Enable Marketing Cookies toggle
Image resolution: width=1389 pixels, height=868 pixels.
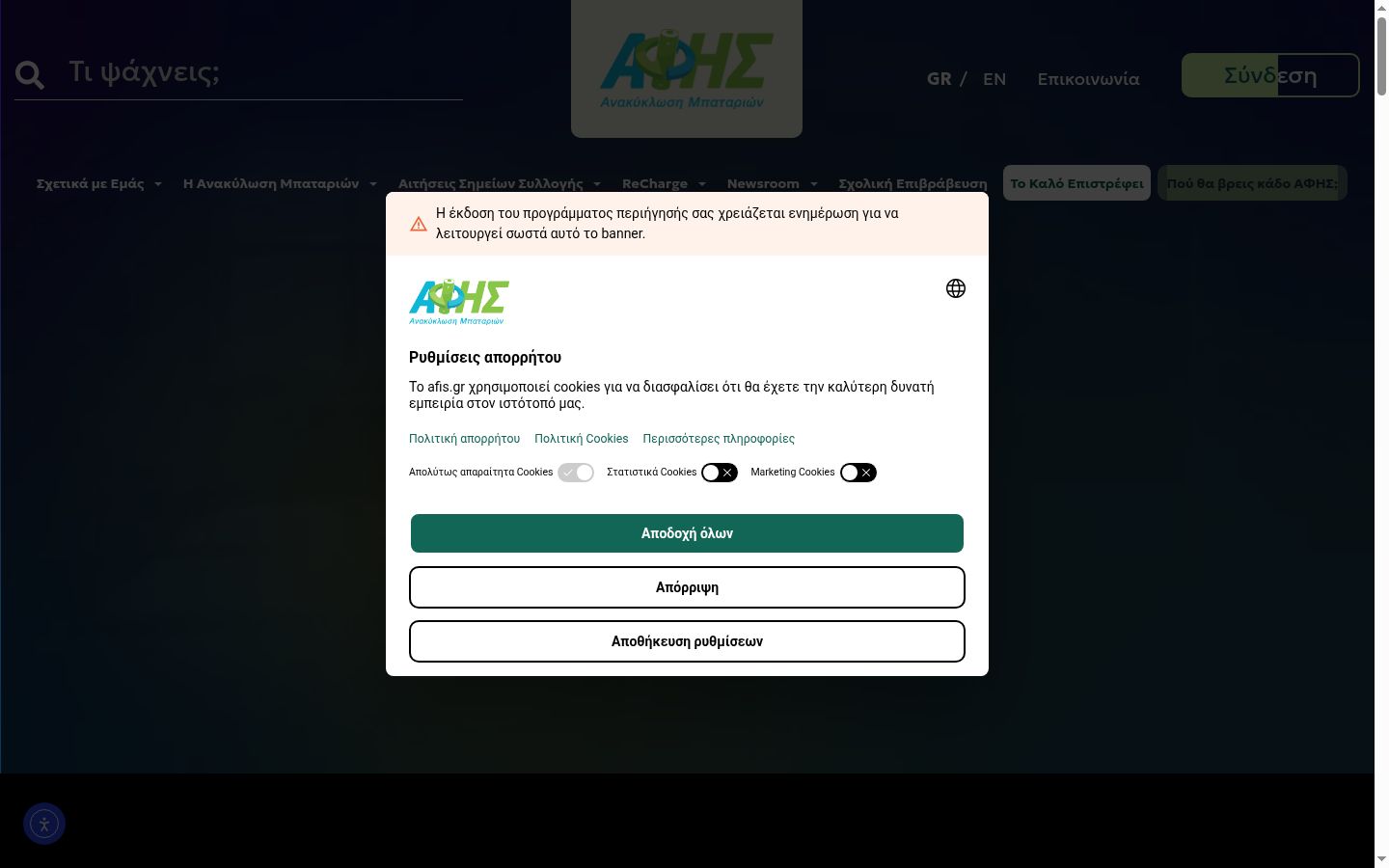858,473
